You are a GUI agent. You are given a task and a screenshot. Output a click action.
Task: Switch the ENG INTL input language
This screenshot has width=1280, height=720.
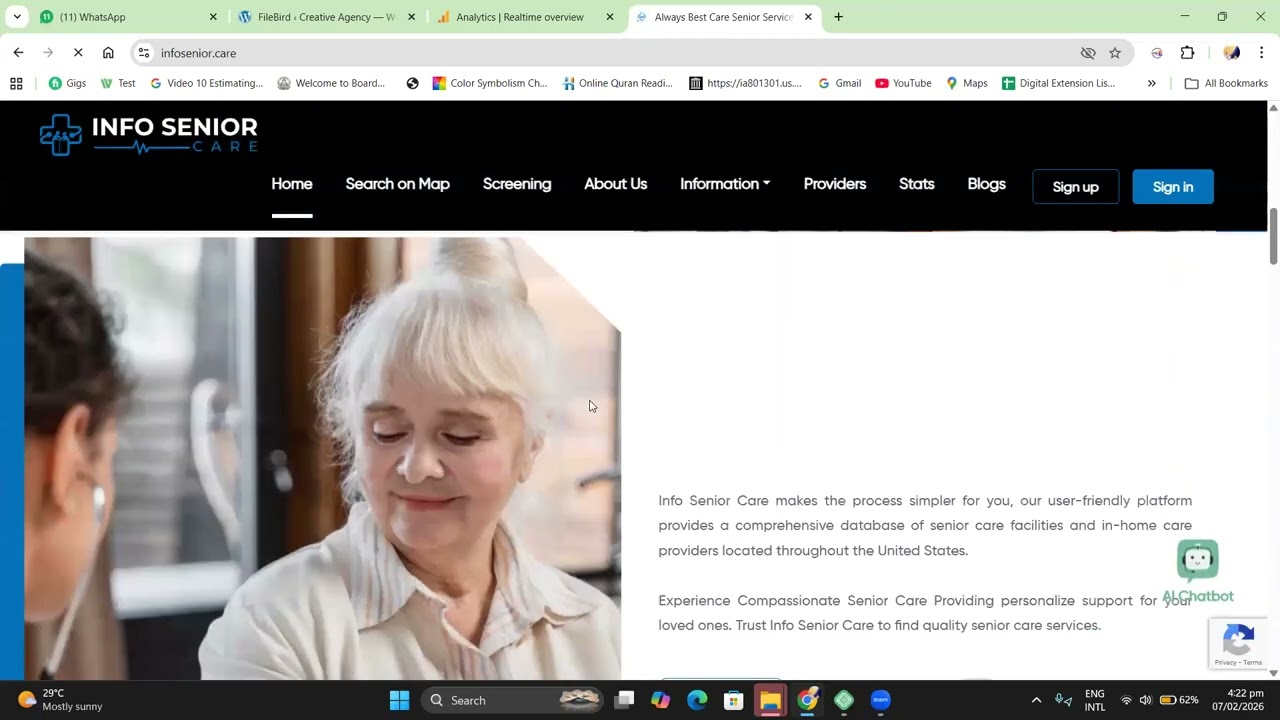click(x=1095, y=700)
